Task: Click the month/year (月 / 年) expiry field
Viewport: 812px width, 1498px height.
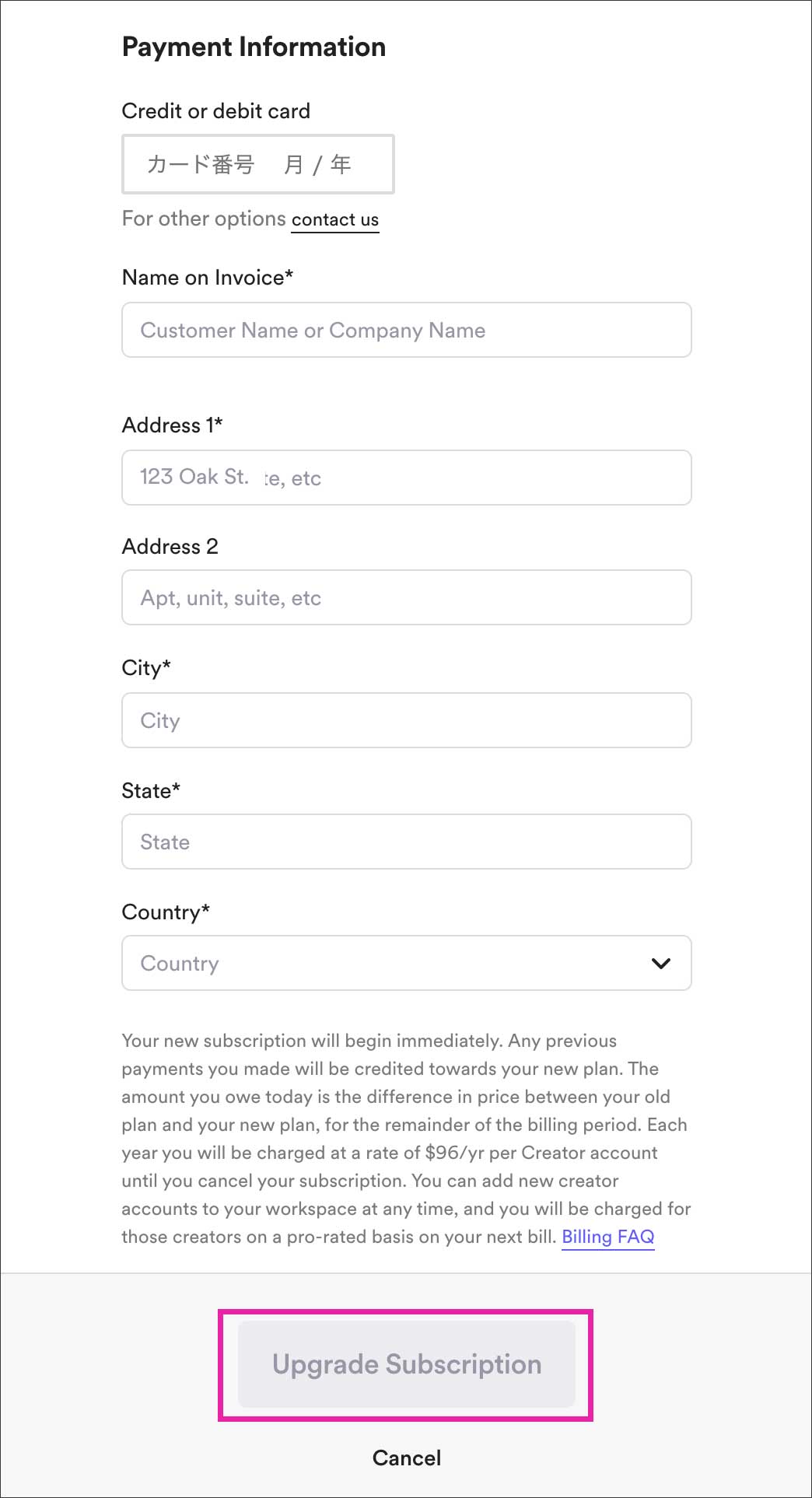Action: [x=318, y=164]
